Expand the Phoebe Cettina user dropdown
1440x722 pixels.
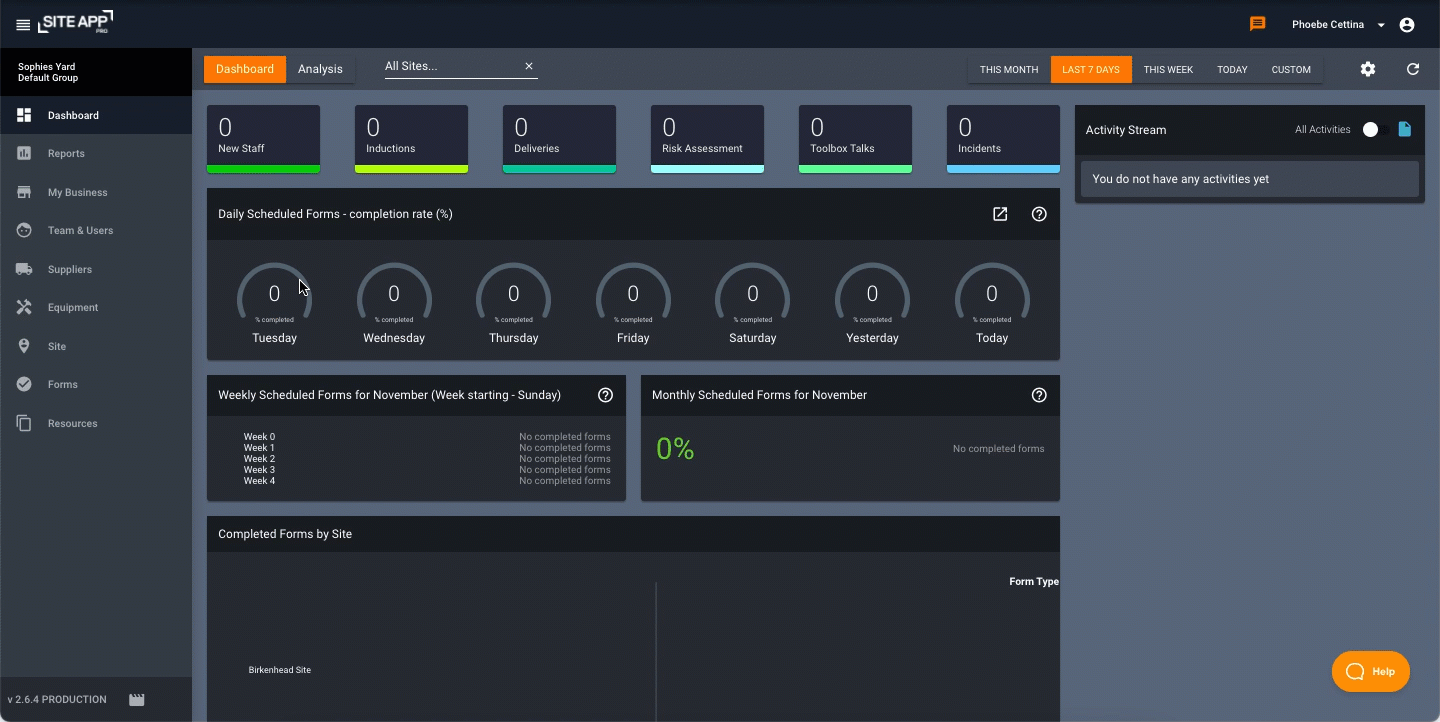point(1381,25)
